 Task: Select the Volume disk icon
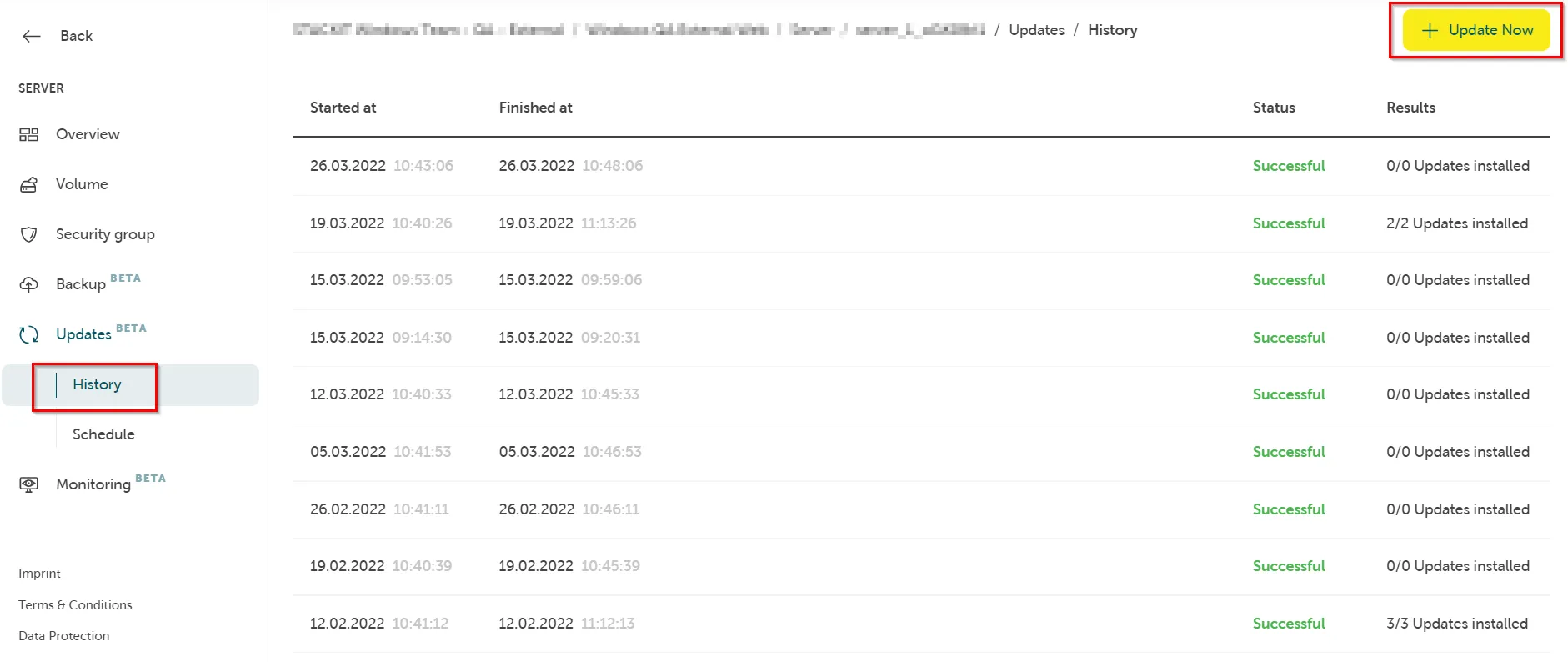click(x=29, y=184)
